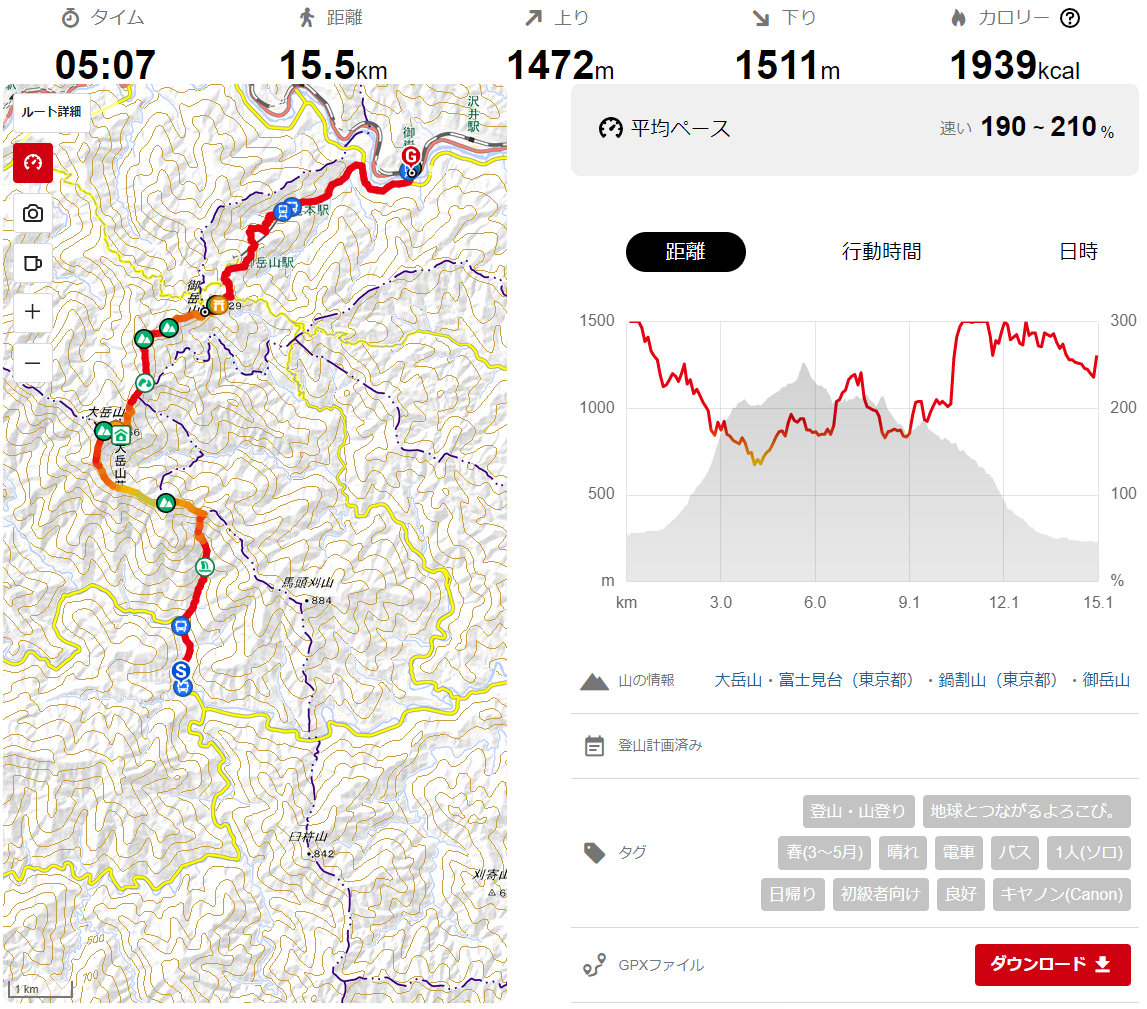Screen dimensions: 1147x1009
Task: Click the rest break cup icon on map
Action: (x=33, y=263)
